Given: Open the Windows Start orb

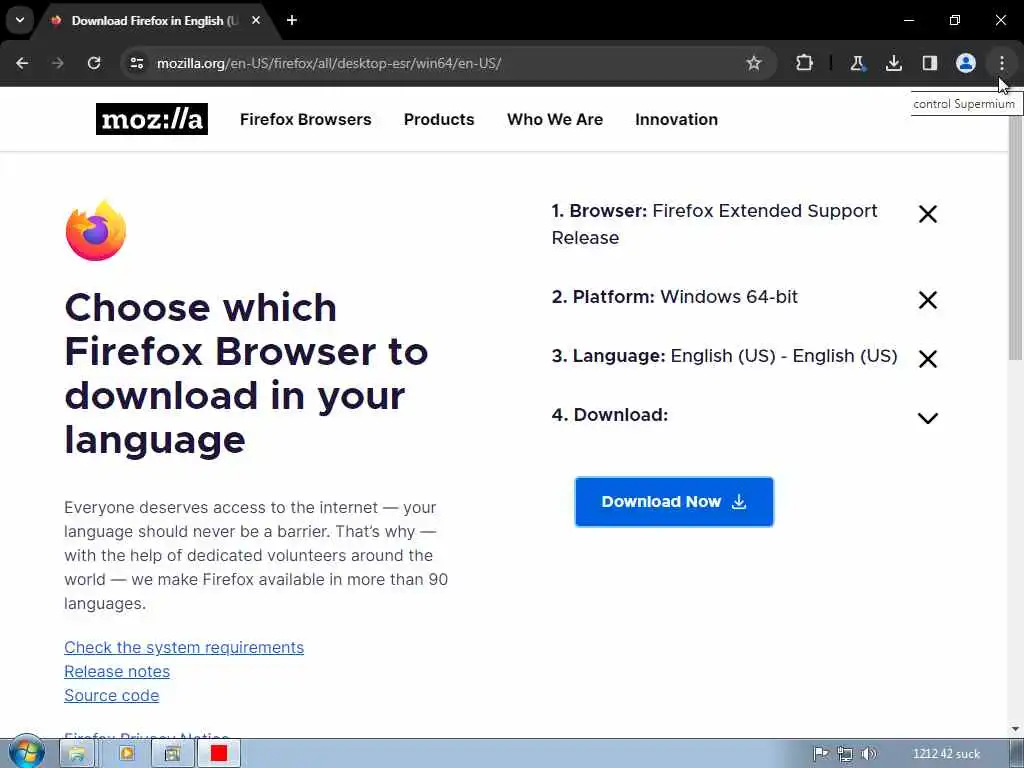Looking at the screenshot, I should [x=26, y=753].
